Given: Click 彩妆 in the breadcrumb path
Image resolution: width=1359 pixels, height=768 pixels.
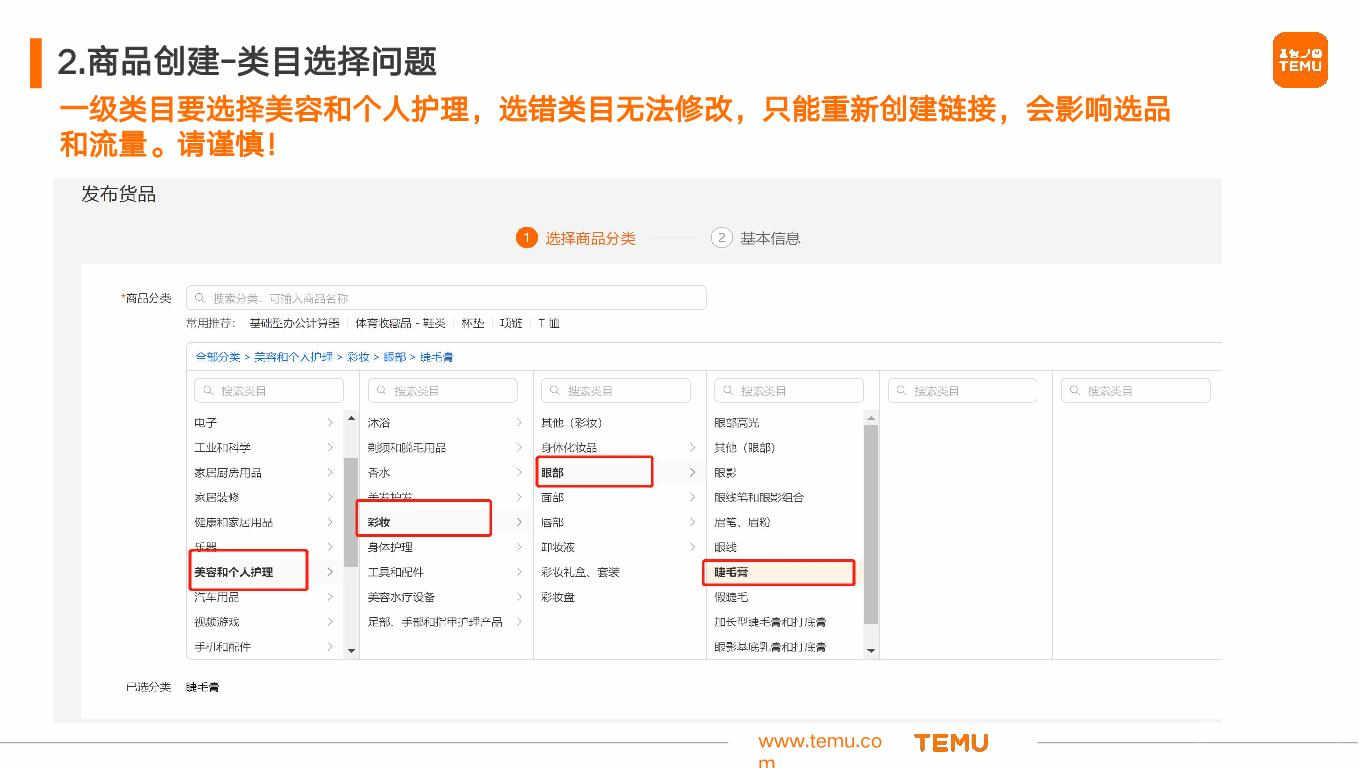Looking at the screenshot, I should [358, 357].
